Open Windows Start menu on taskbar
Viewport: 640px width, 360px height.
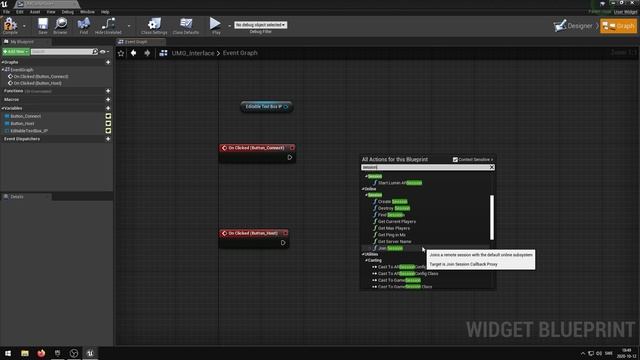[x=8, y=353]
